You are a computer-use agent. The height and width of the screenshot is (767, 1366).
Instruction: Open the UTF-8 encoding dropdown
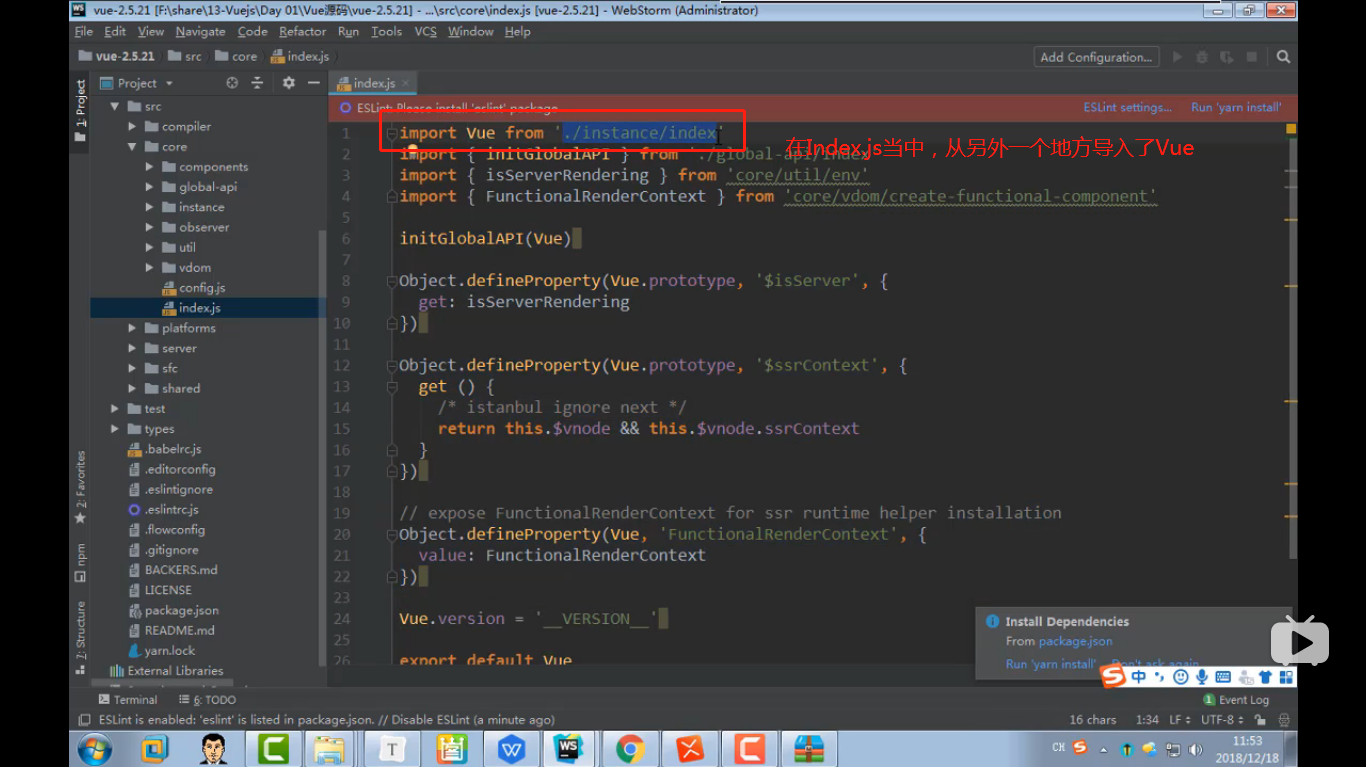click(1222, 720)
